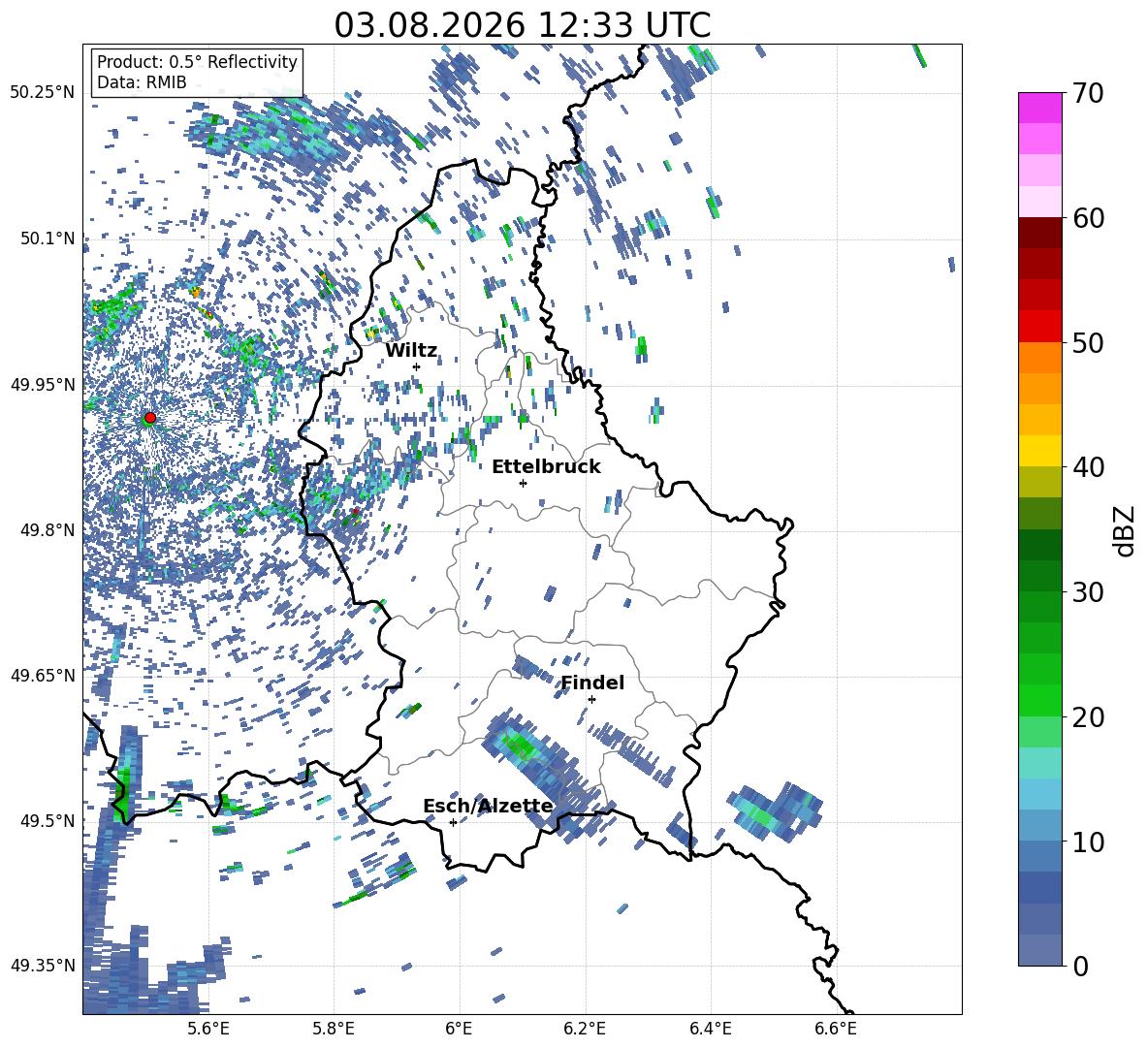The width and height of the screenshot is (1148, 1048).
Task: Click the red 50 dBZ colorbar segment
Action: click(1039, 327)
